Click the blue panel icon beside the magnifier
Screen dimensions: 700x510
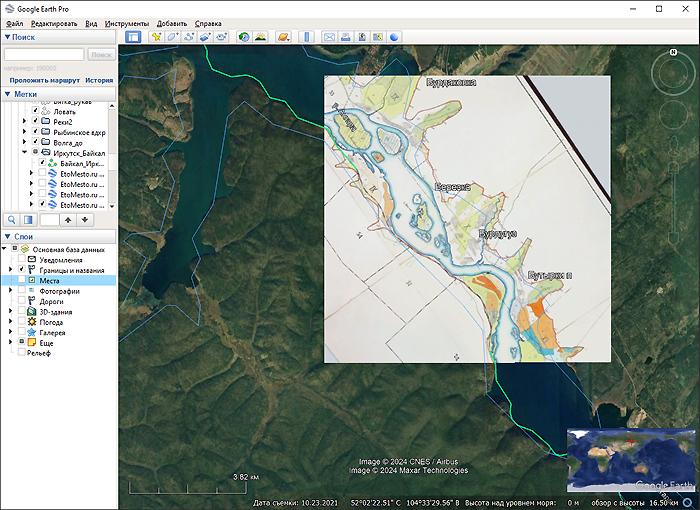(28, 220)
